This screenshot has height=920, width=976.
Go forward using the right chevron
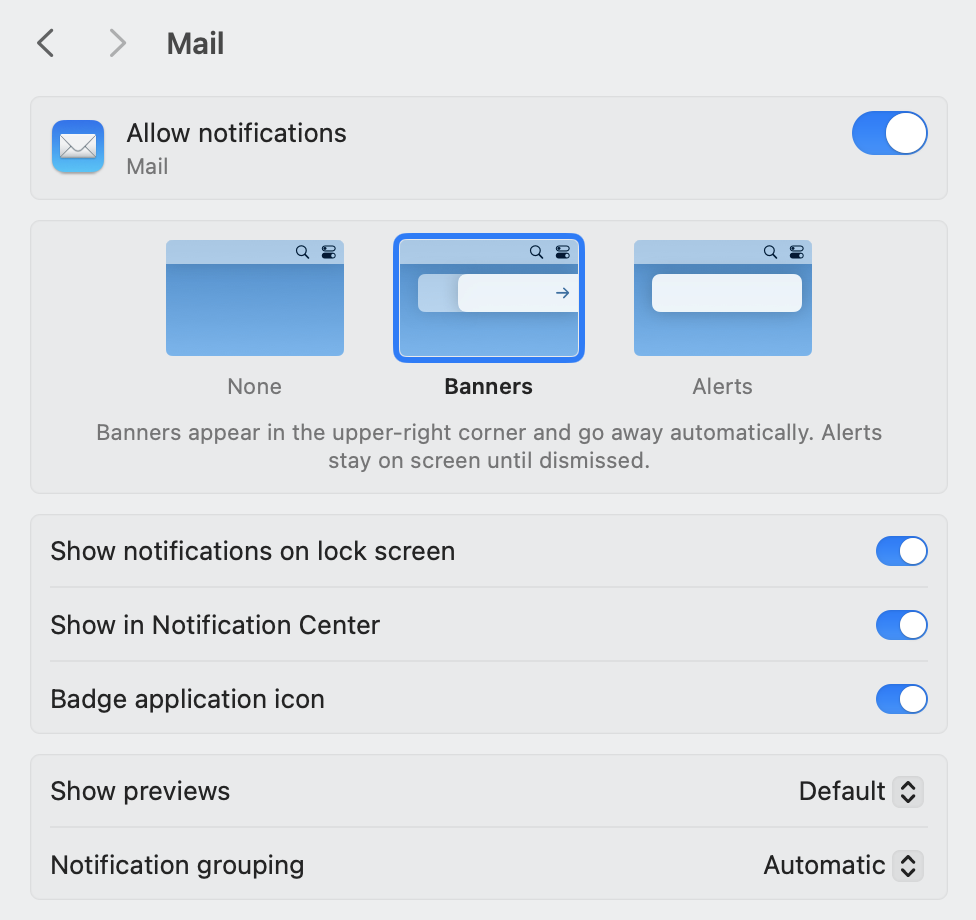click(118, 44)
